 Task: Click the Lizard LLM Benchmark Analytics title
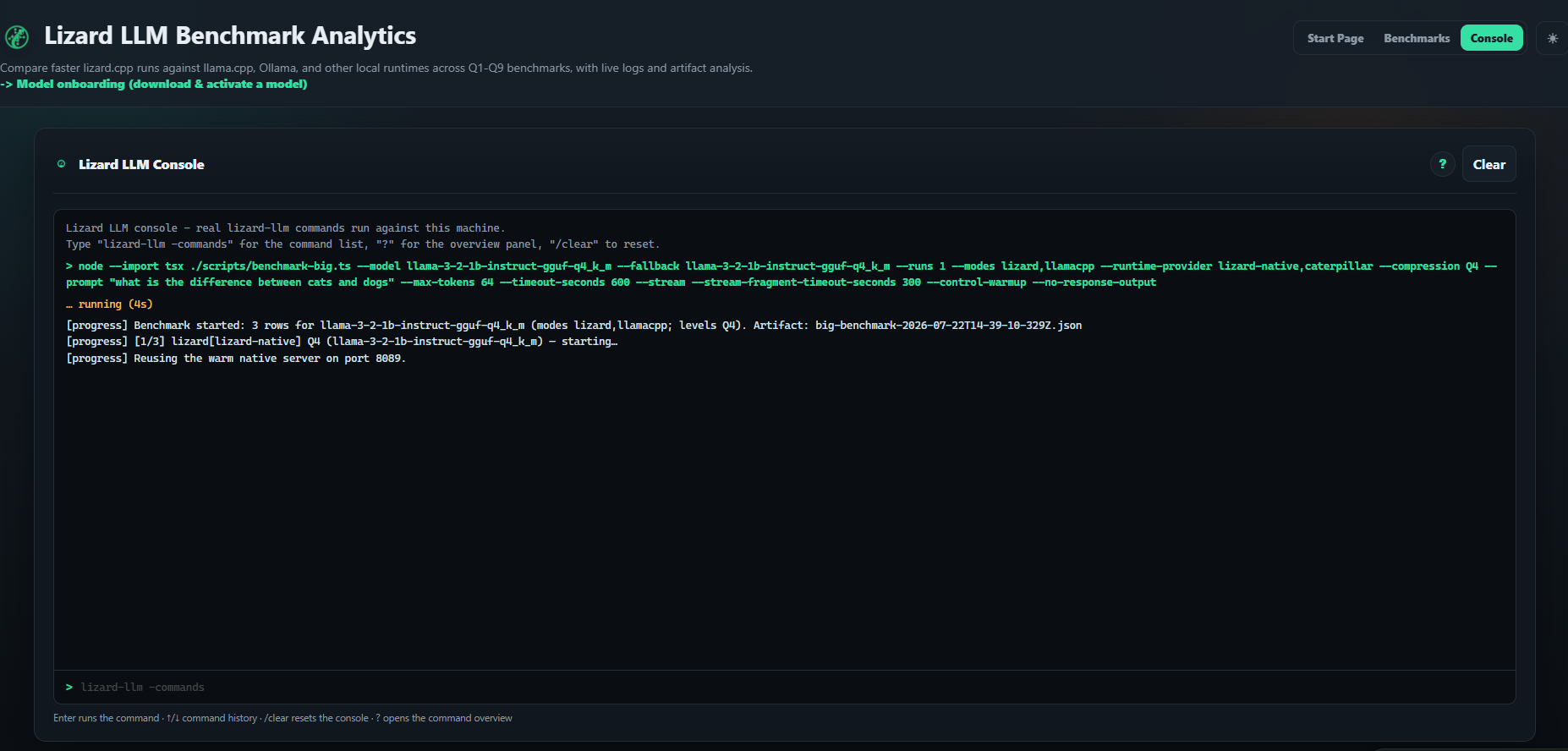[x=230, y=36]
